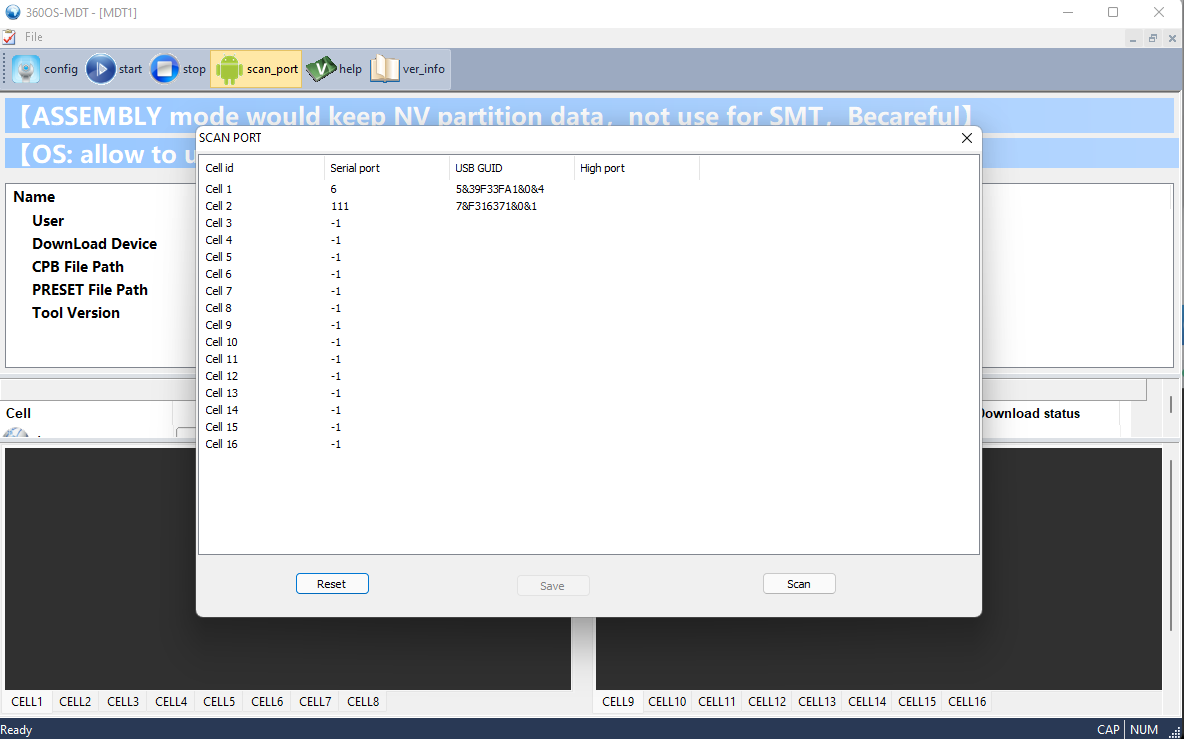This screenshot has width=1184, height=739.
Task: Select the Cell 1 serial port value 6
Action: [x=333, y=189]
